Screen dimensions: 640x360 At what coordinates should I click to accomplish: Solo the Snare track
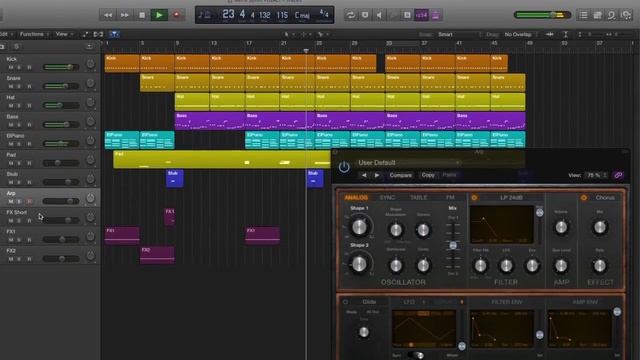point(19,87)
